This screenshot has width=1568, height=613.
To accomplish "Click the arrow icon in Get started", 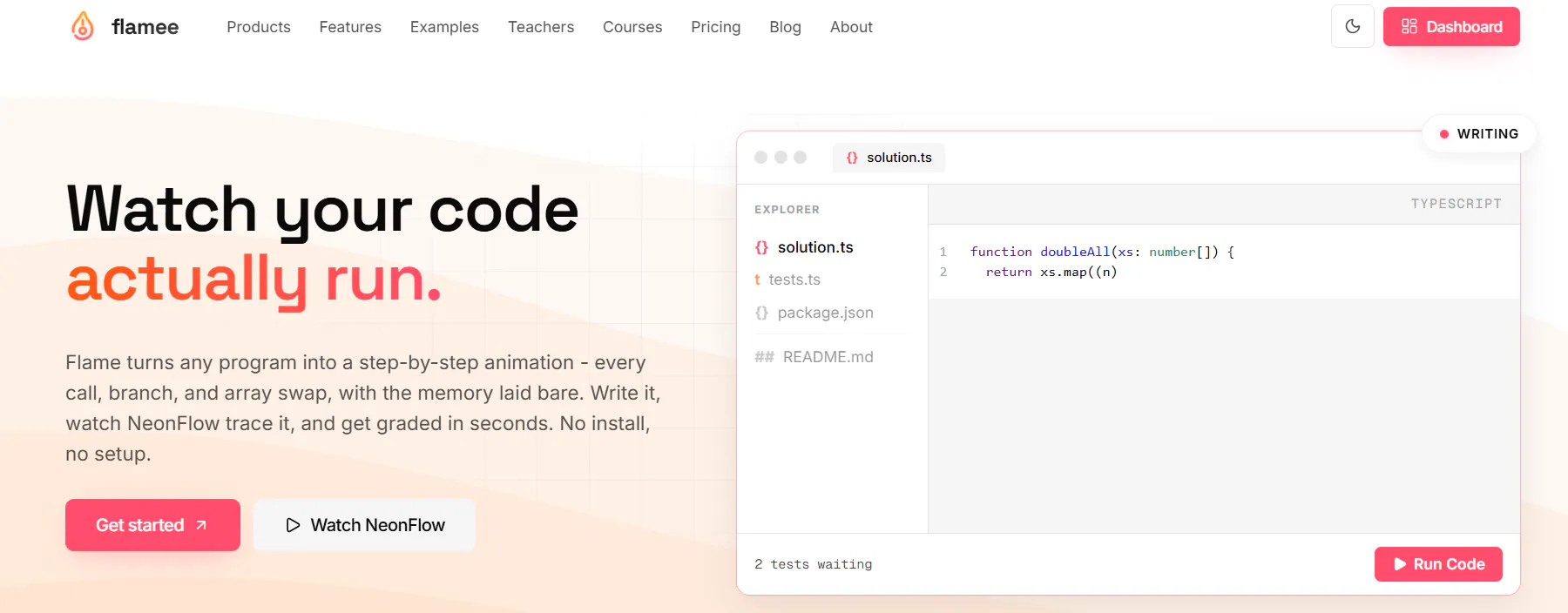I will coord(201,525).
